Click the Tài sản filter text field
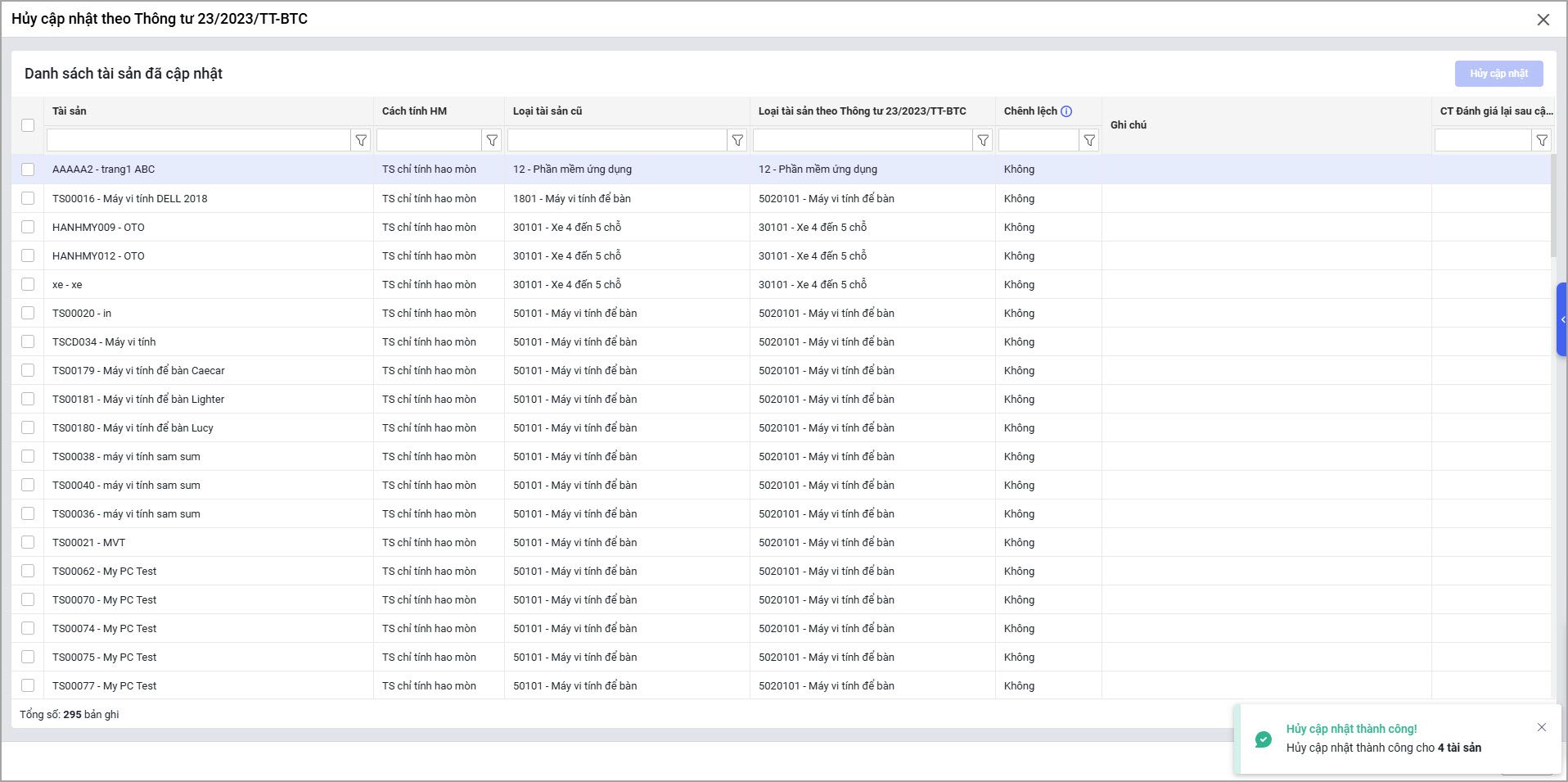Image resolution: width=1568 pixels, height=782 pixels. pos(198,141)
